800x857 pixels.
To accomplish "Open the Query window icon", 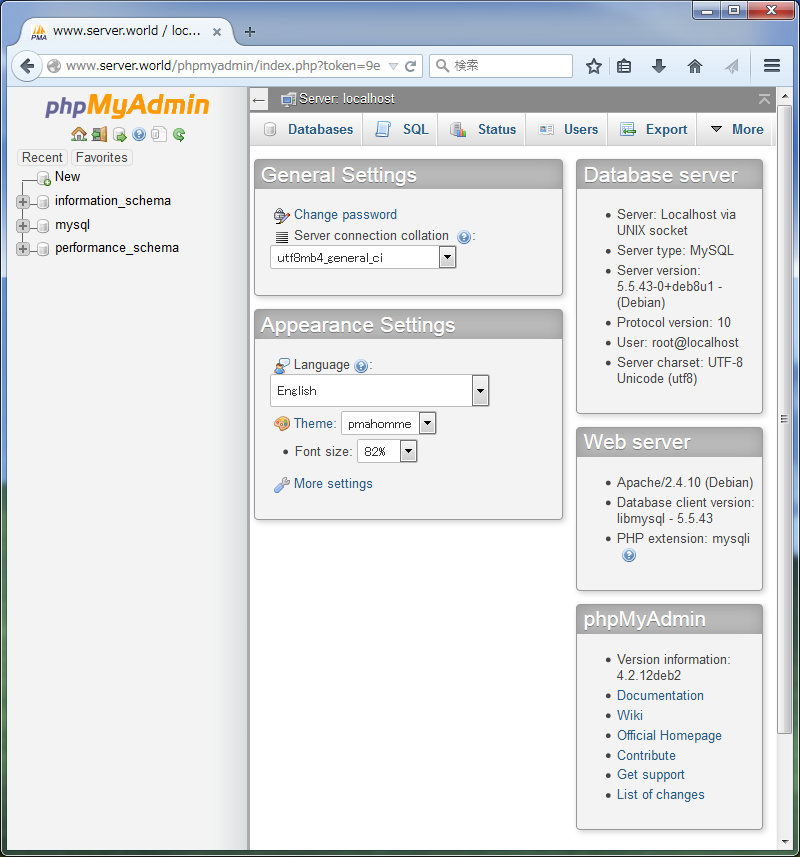I will click(x=120, y=134).
